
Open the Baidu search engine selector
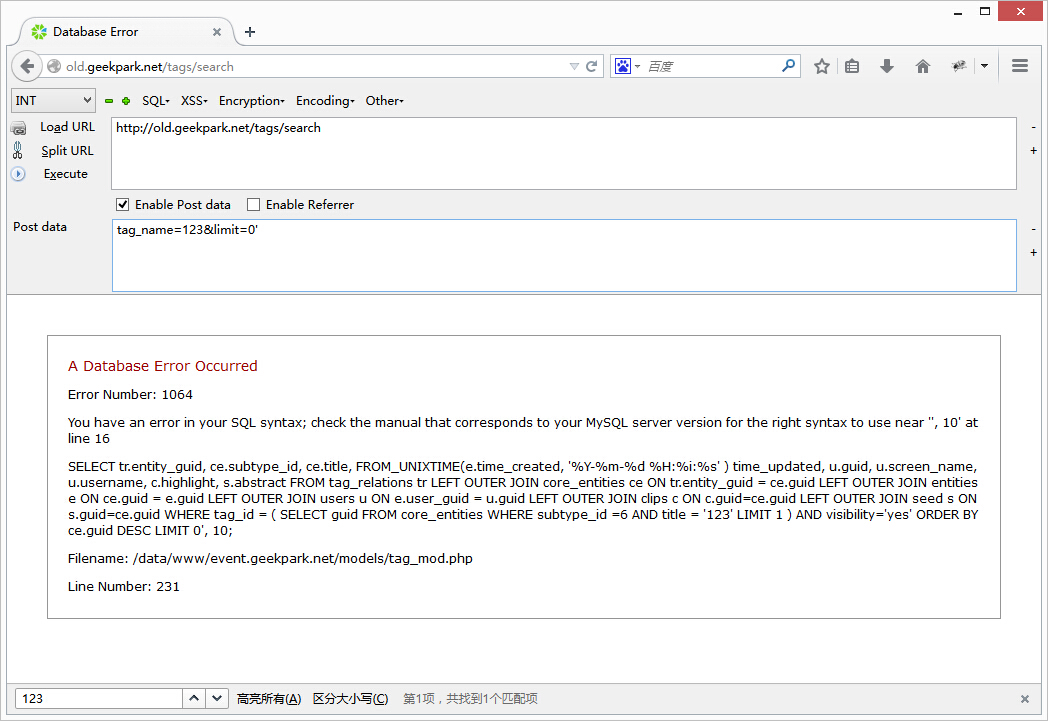pyautogui.click(x=627, y=66)
